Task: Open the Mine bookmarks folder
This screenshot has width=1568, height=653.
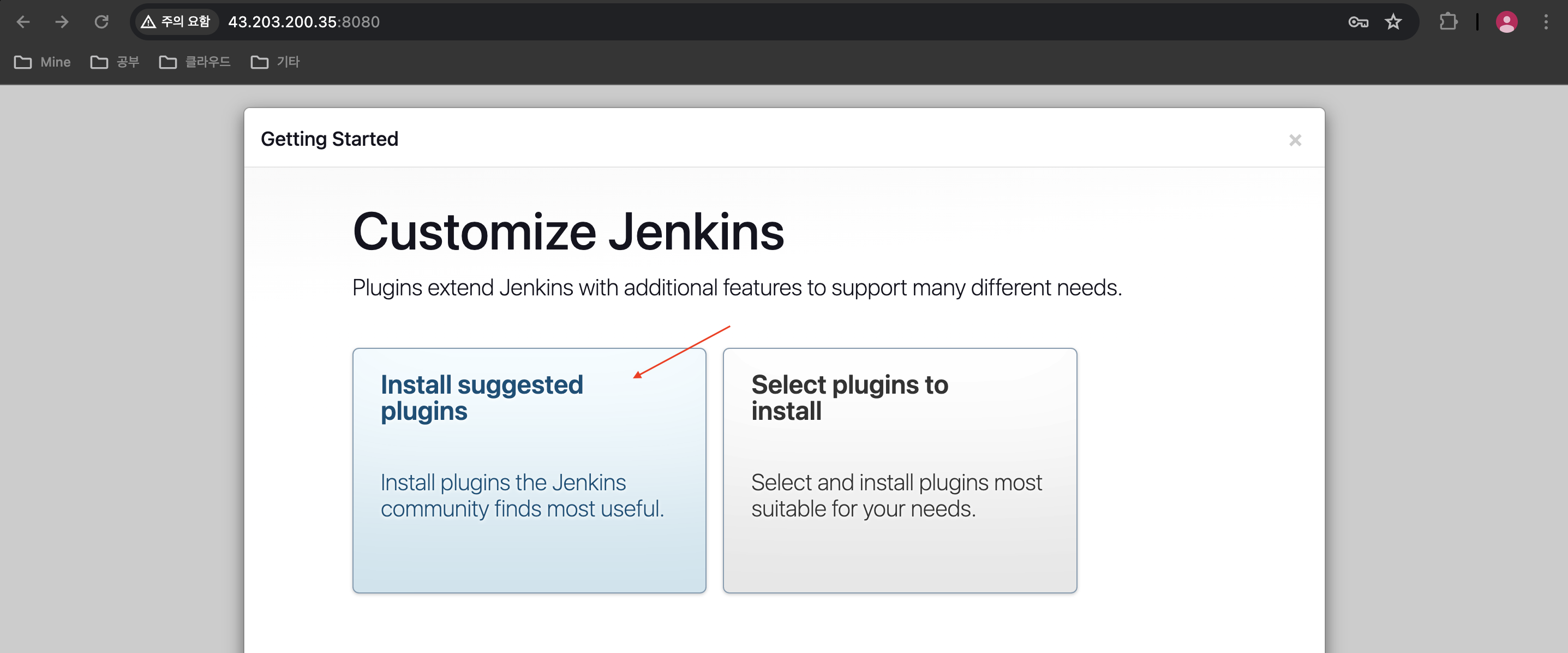Action: (42, 62)
